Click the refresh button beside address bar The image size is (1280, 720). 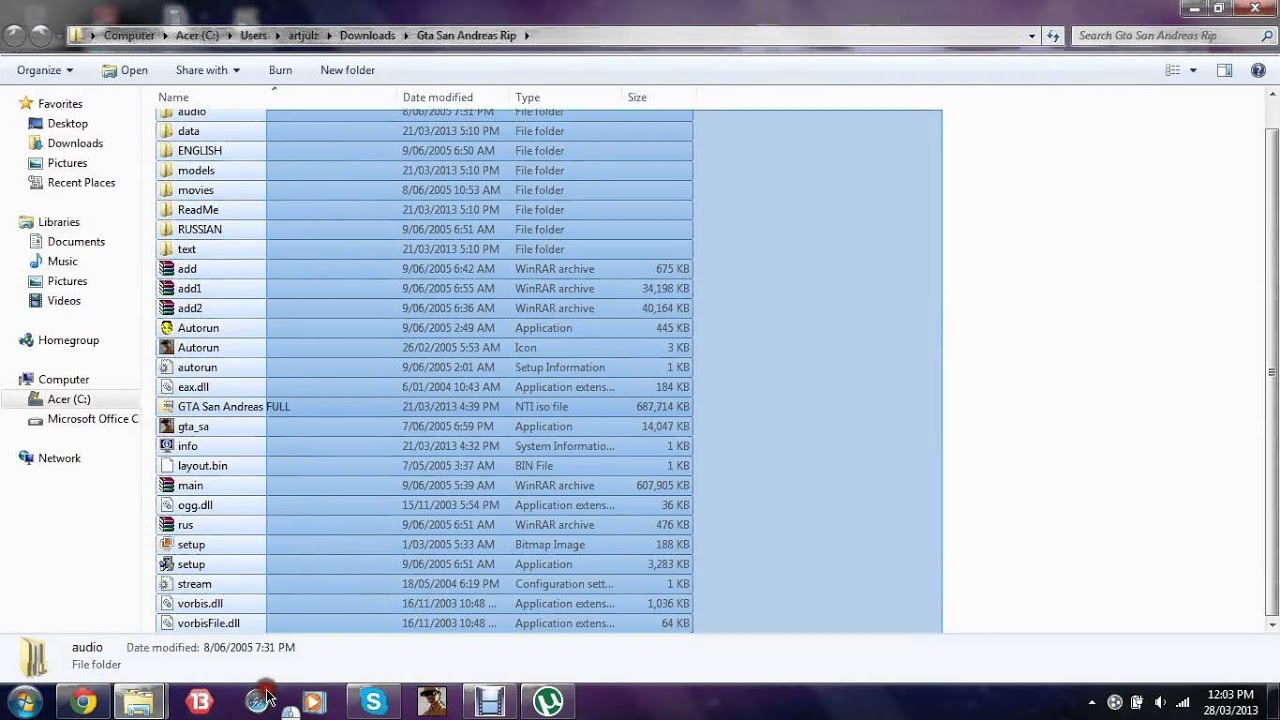coord(1053,35)
